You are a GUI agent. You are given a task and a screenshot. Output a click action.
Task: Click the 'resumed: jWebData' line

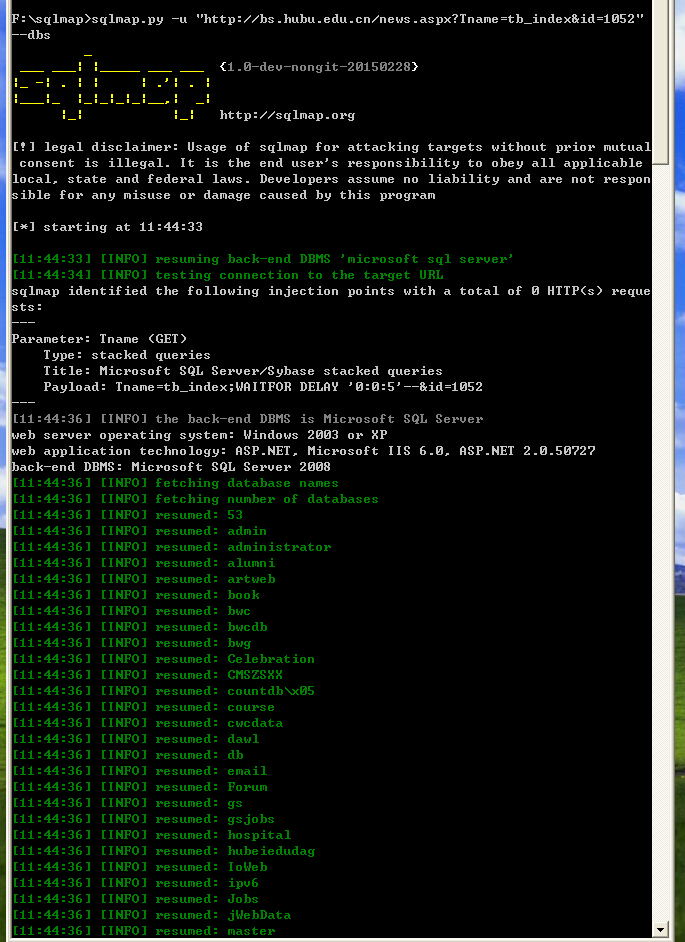(x=151, y=915)
